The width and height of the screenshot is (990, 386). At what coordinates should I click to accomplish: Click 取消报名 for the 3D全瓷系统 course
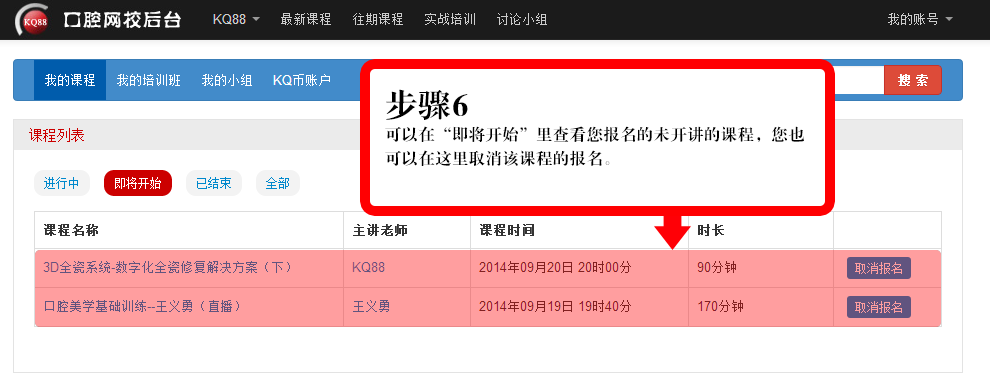click(879, 268)
